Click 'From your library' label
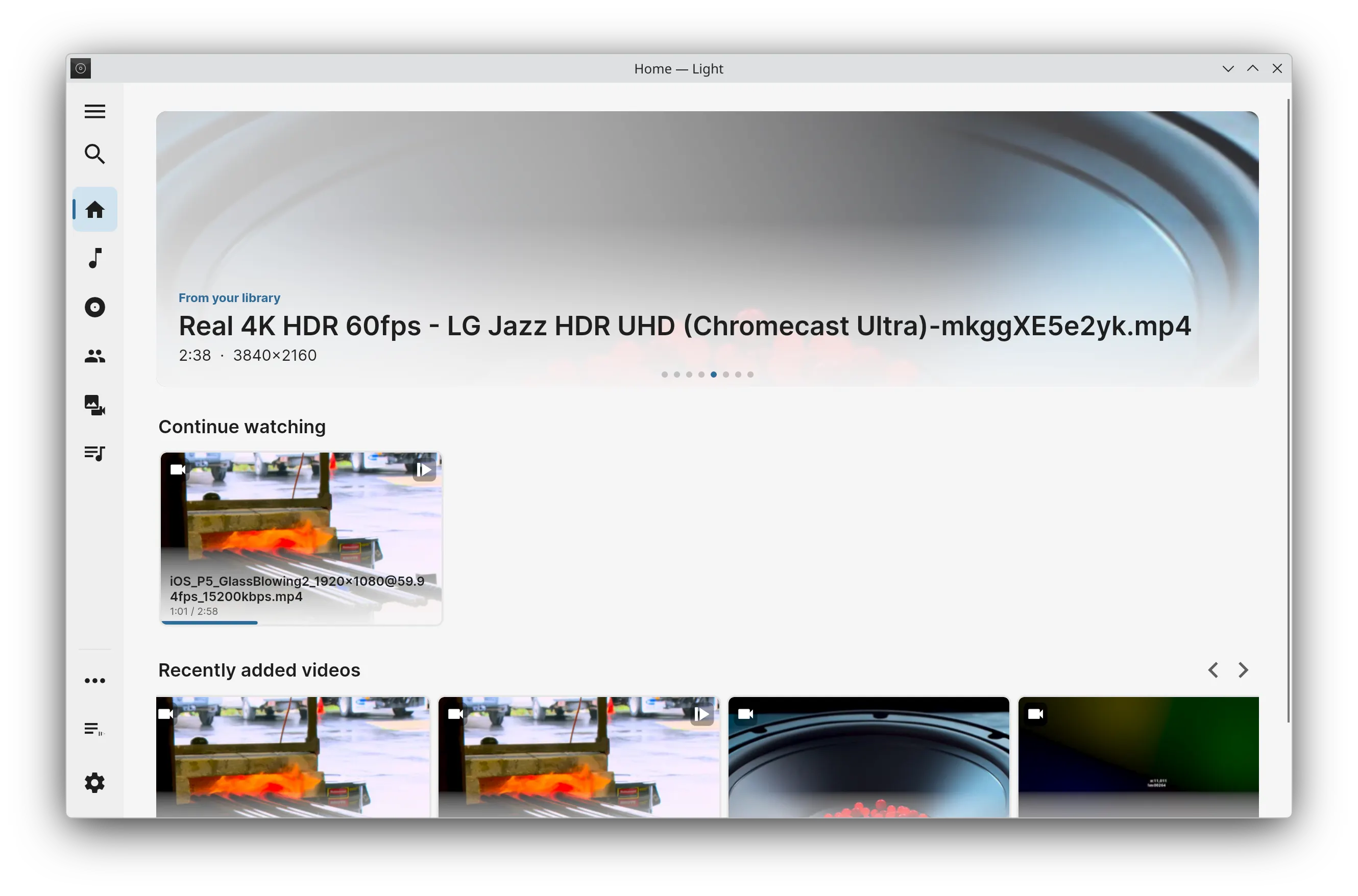This screenshot has width=1358, height=896. (229, 297)
